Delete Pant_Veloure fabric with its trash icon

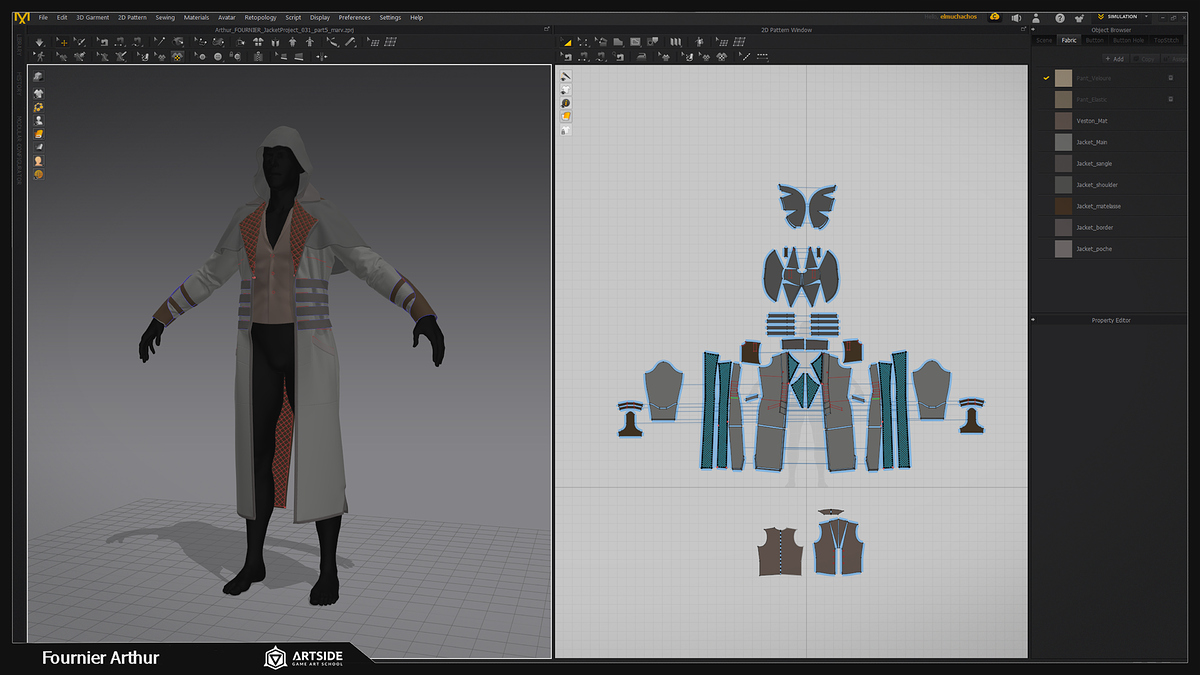click(1170, 77)
